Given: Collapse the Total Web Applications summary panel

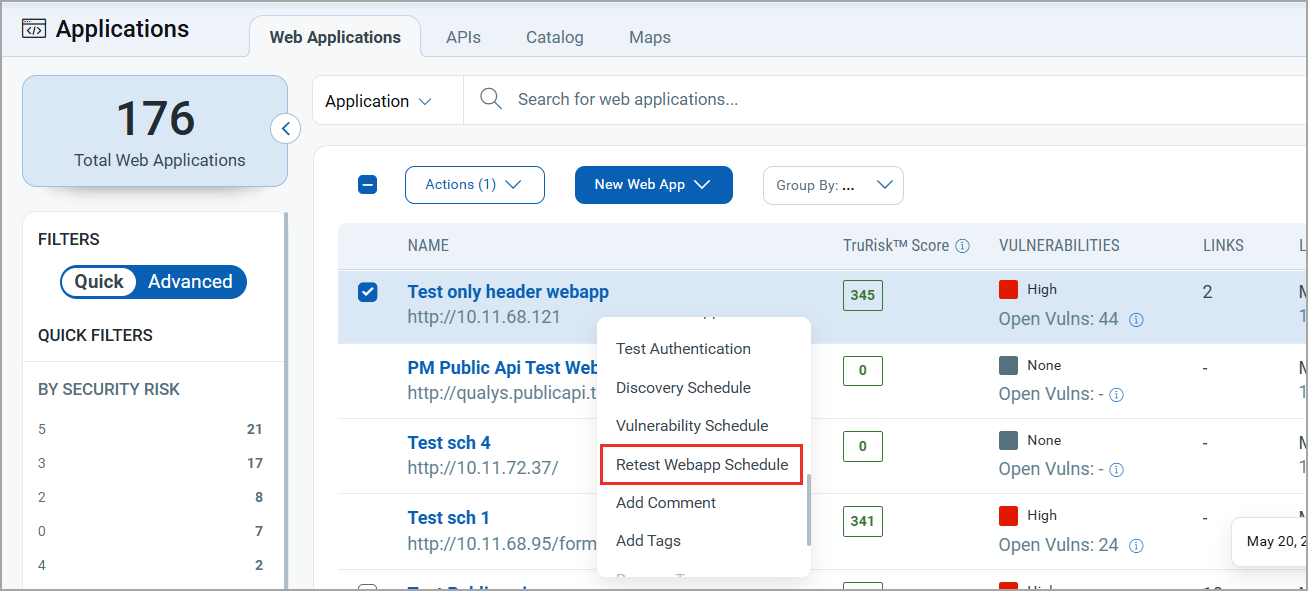Looking at the screenshot, I should (x=286, y=128).
